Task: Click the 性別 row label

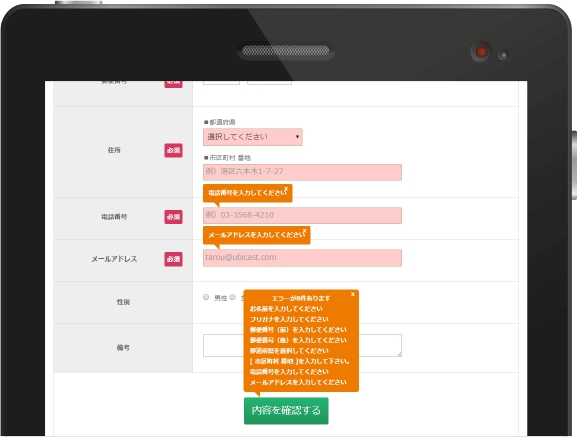Action: tap(123, 302)
